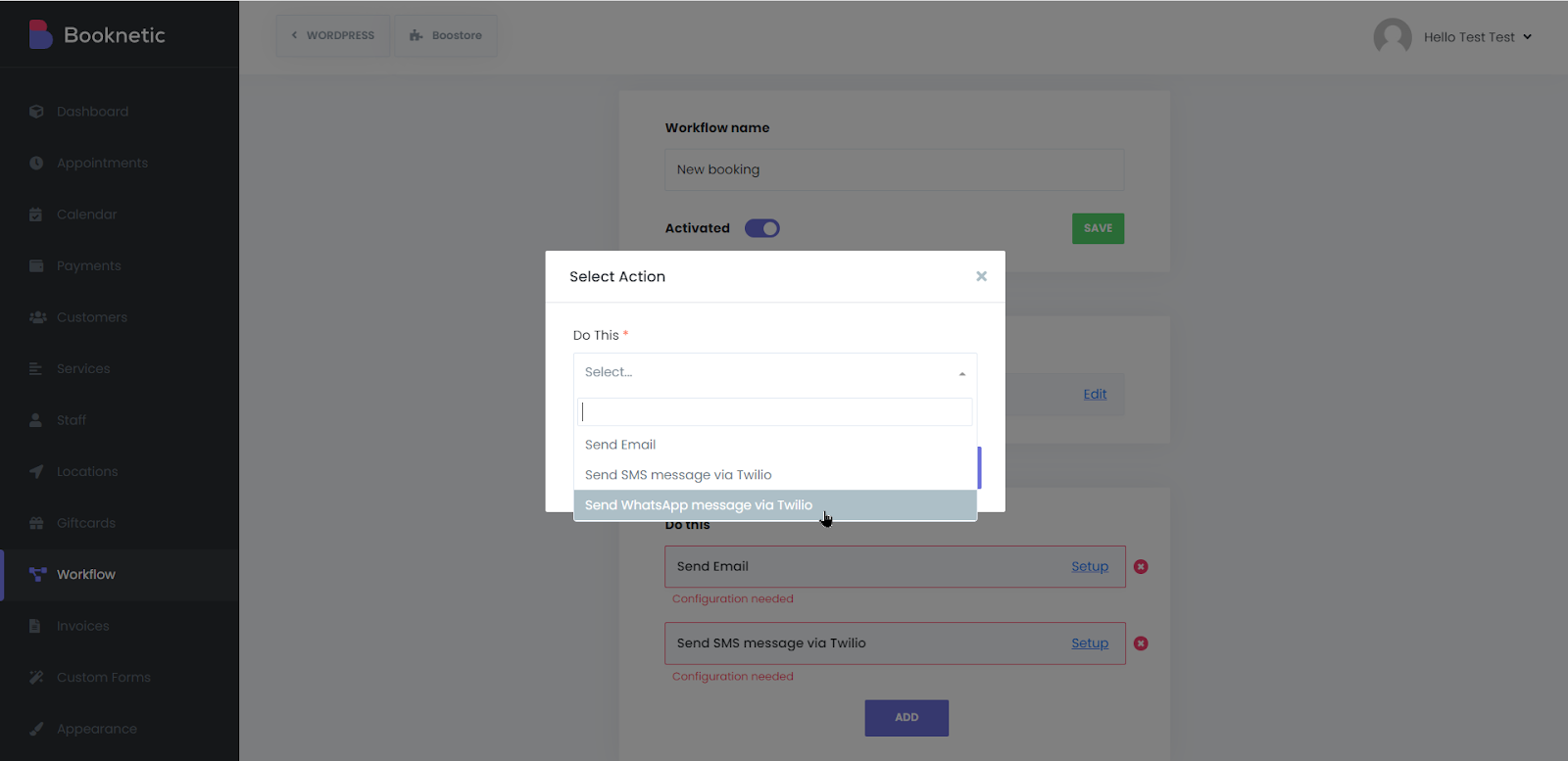The height and width of the screenshot is (761, 1568).
Task: Click the Staff person icon
Action: pos(36,420)
